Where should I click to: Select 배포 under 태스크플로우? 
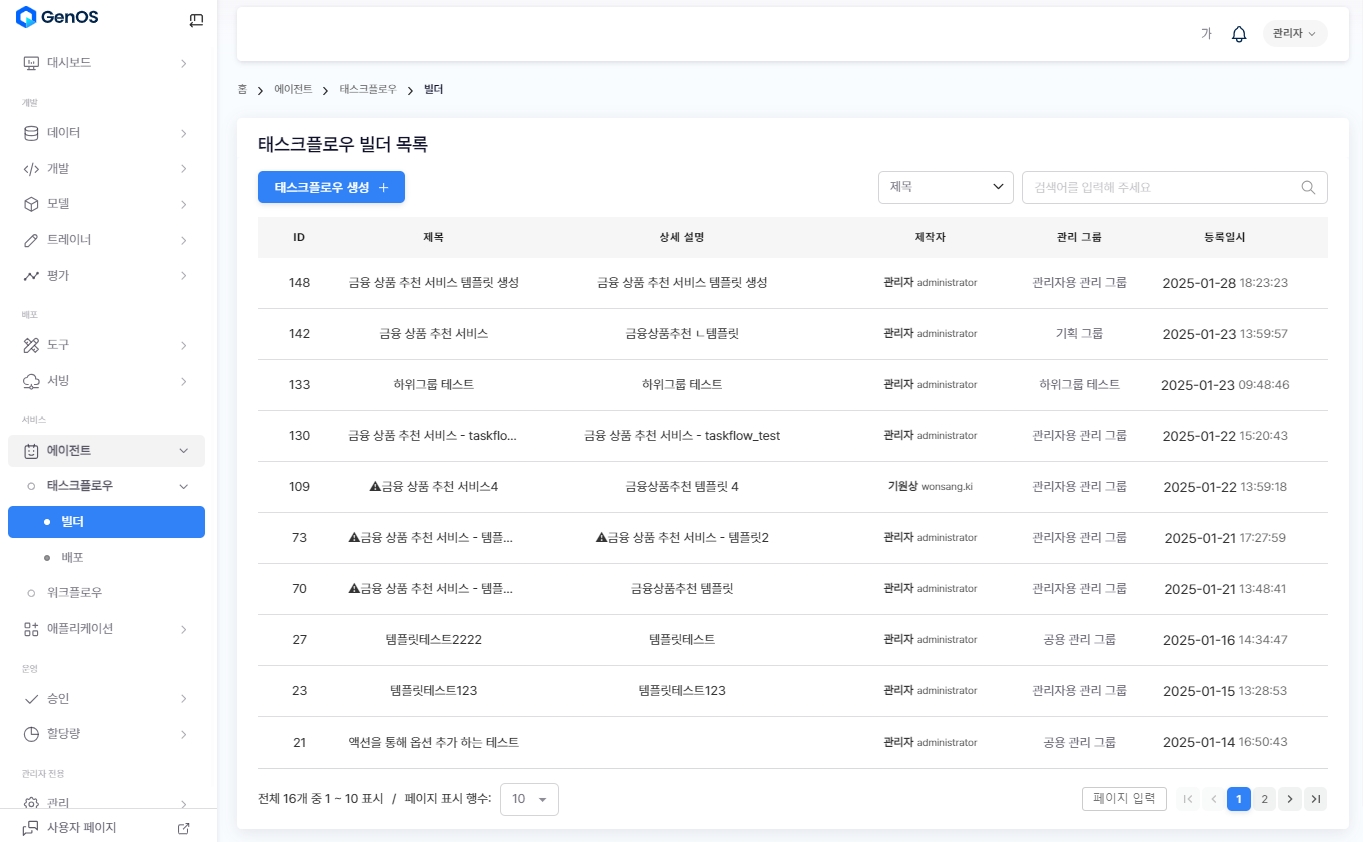click(x=72, y=557)
